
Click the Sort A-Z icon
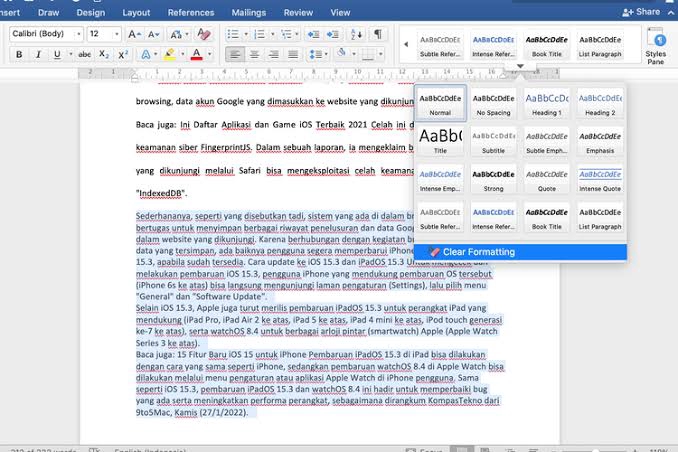coord(356,34)
